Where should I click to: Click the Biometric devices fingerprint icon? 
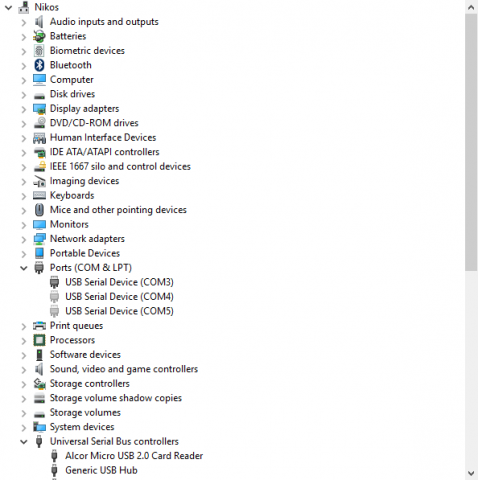coord(39,51)
